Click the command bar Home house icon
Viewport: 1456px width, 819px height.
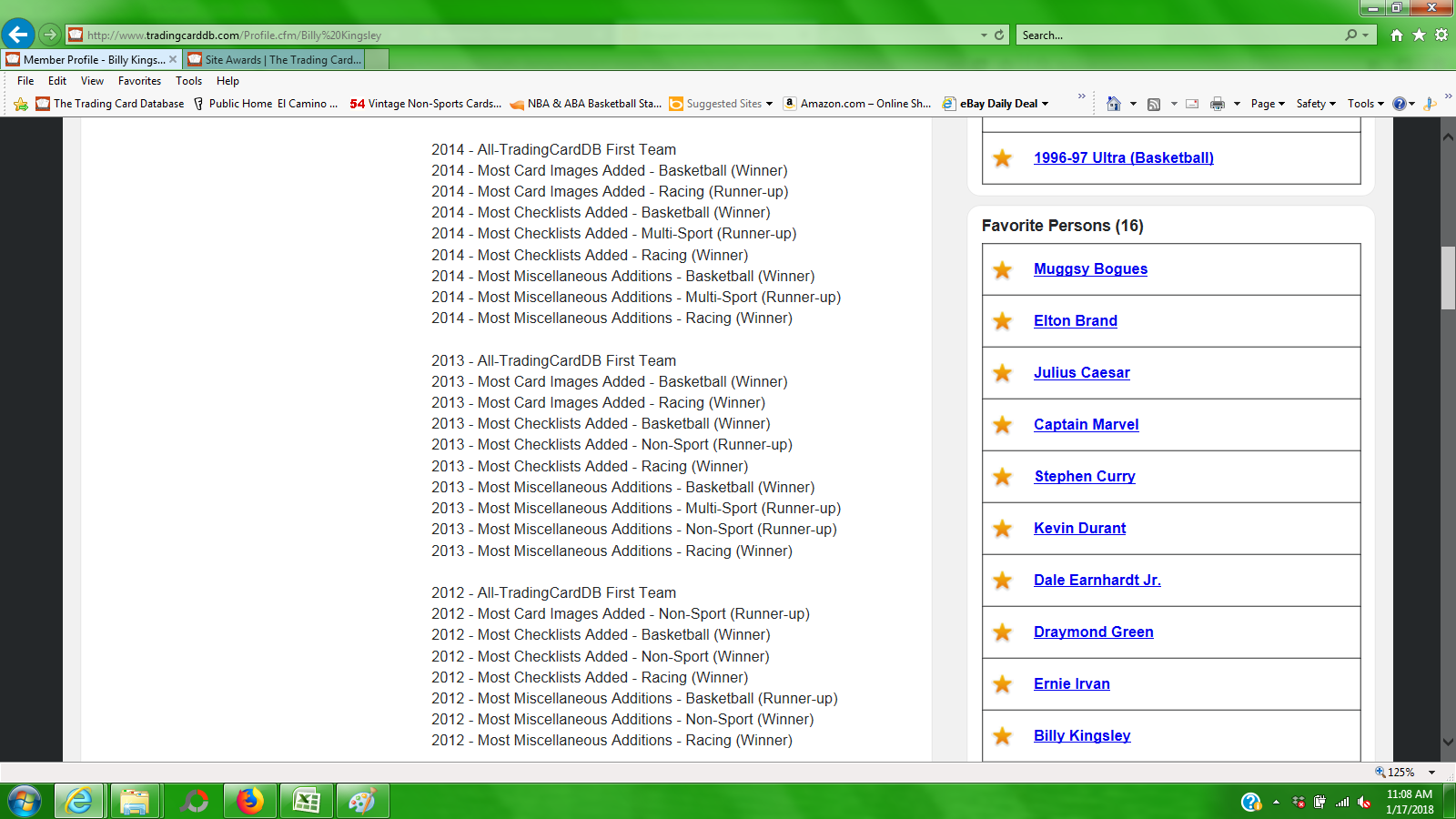click(x=1113, y=104)
